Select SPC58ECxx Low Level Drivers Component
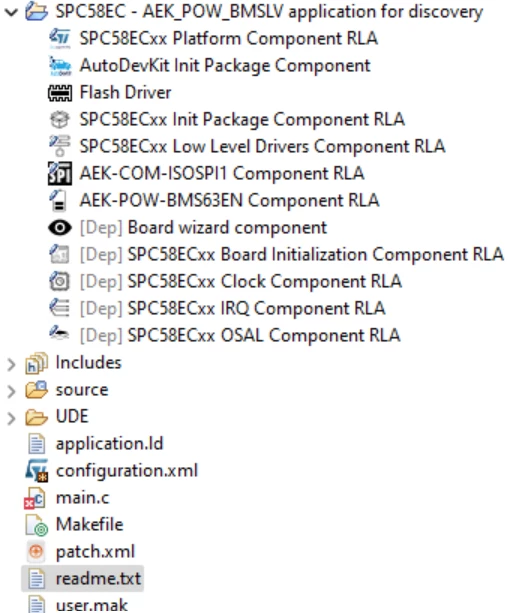Screen dimensions: 508x613 click(262, 146)
